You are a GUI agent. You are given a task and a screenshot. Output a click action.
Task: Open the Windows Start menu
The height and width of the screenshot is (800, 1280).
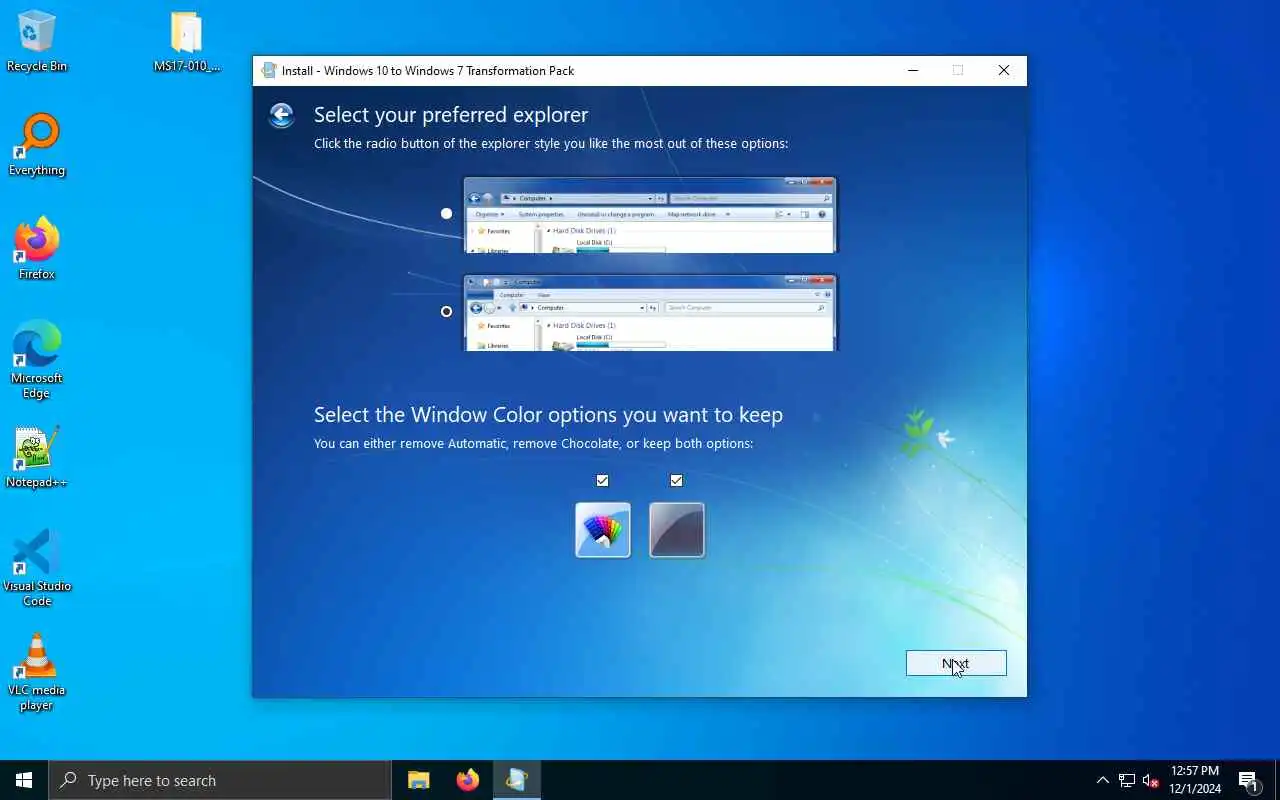pos(24,780)
